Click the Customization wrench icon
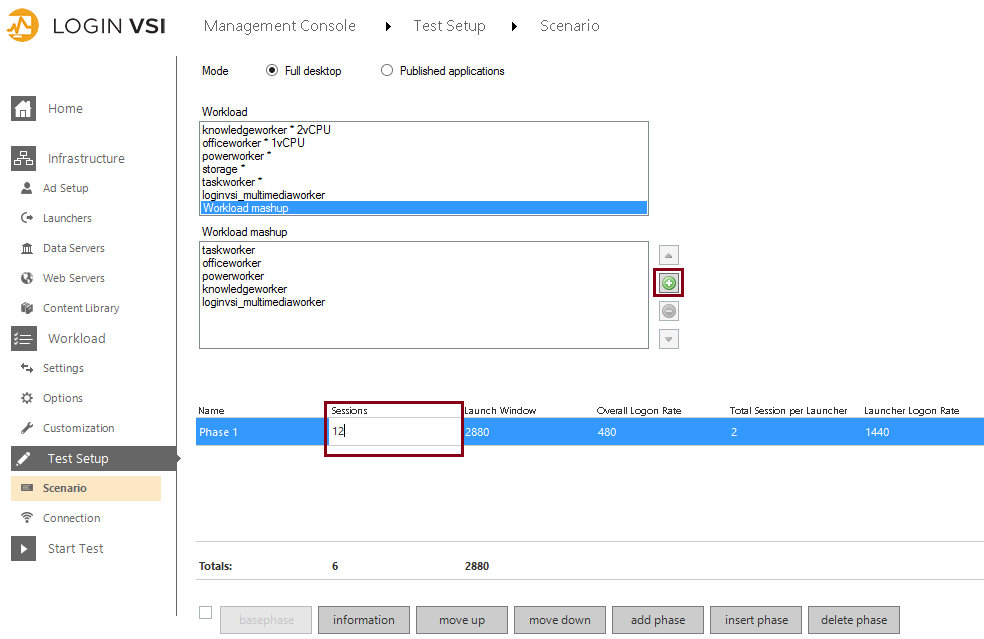Viewport: 984px width, 639px height. [27, 428]
